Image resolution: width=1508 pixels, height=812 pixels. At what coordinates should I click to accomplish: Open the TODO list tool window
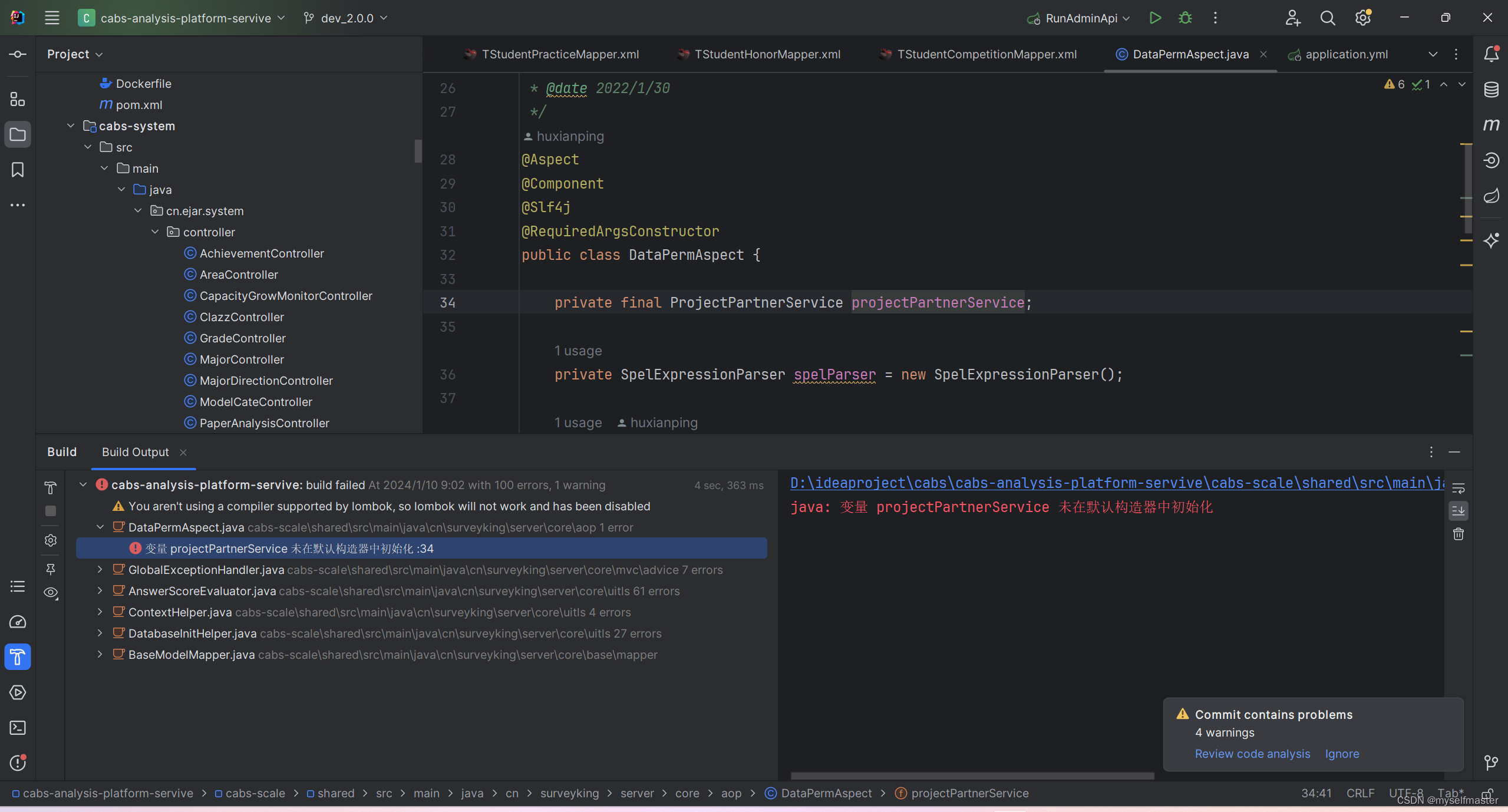coord(18,586)
